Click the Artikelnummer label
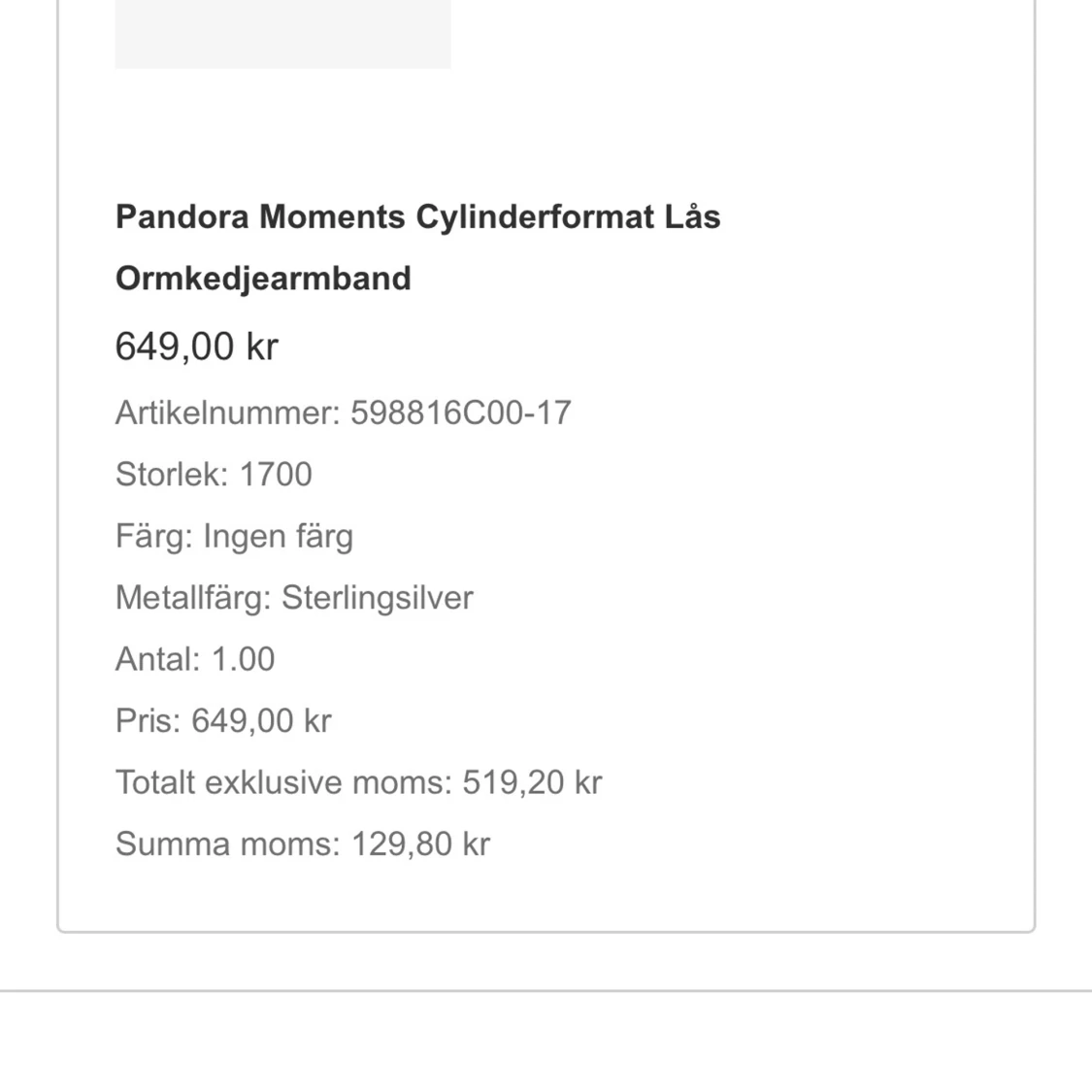The image size is (1092, 1092). tap(227, 413)
